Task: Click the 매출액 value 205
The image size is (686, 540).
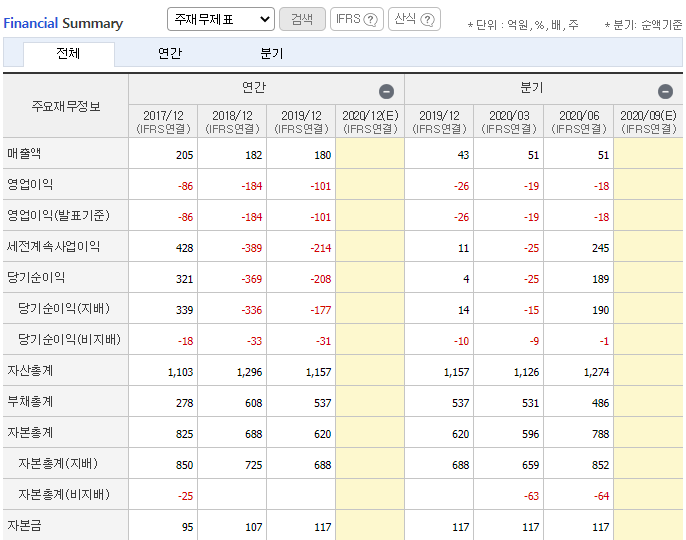Action: click(185, 155)
